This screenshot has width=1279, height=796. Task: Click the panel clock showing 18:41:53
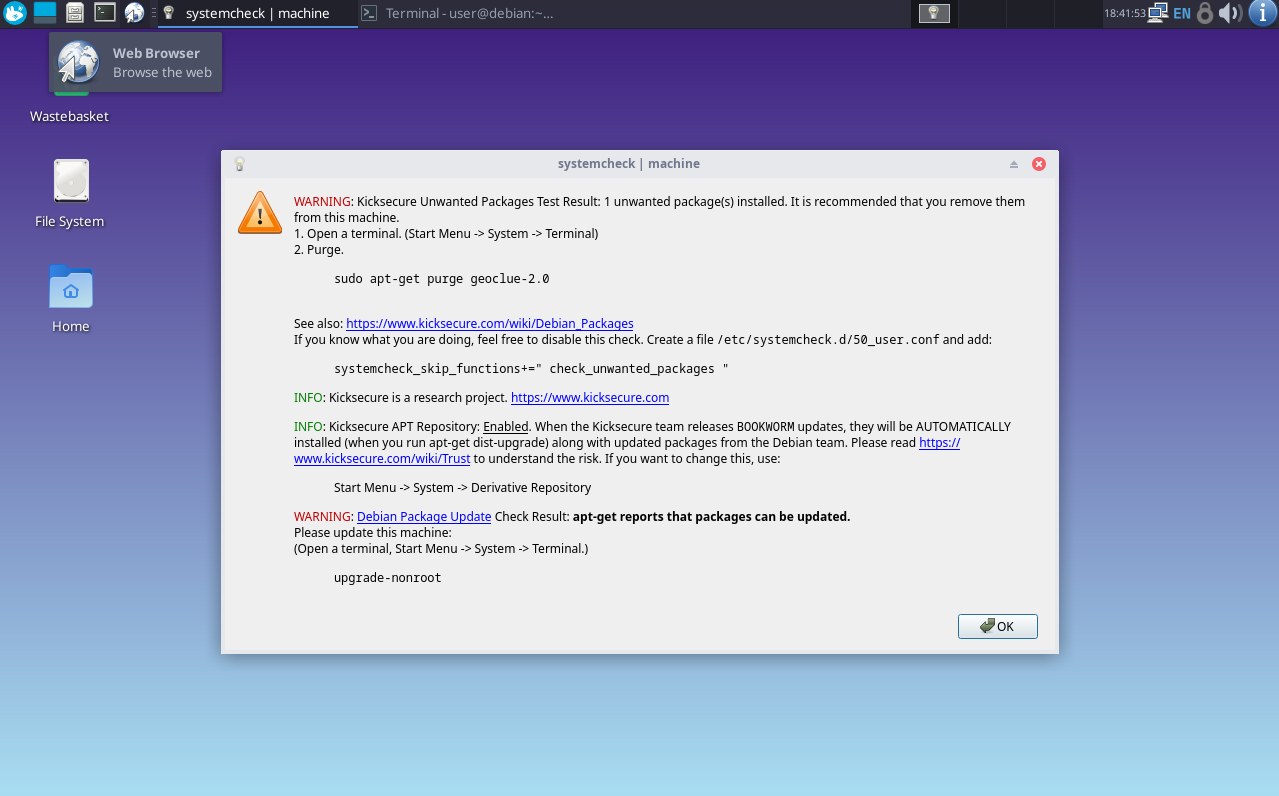click(x=1124, y=14)
